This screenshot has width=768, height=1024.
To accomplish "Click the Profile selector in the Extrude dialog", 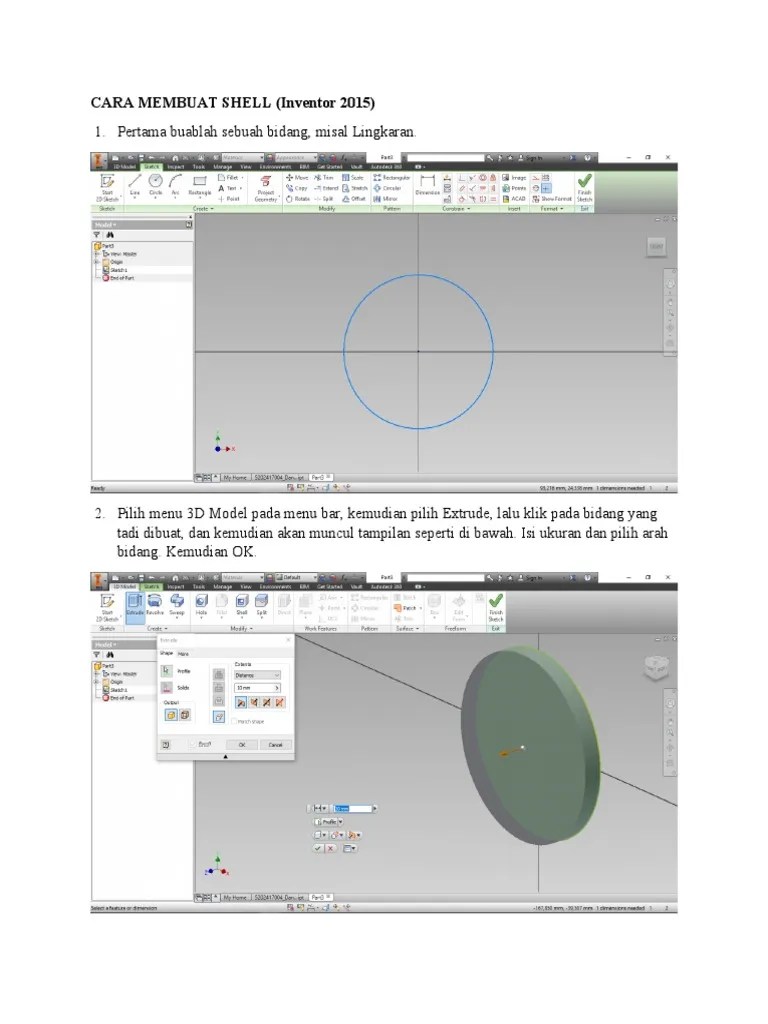I will coord(167,671).
